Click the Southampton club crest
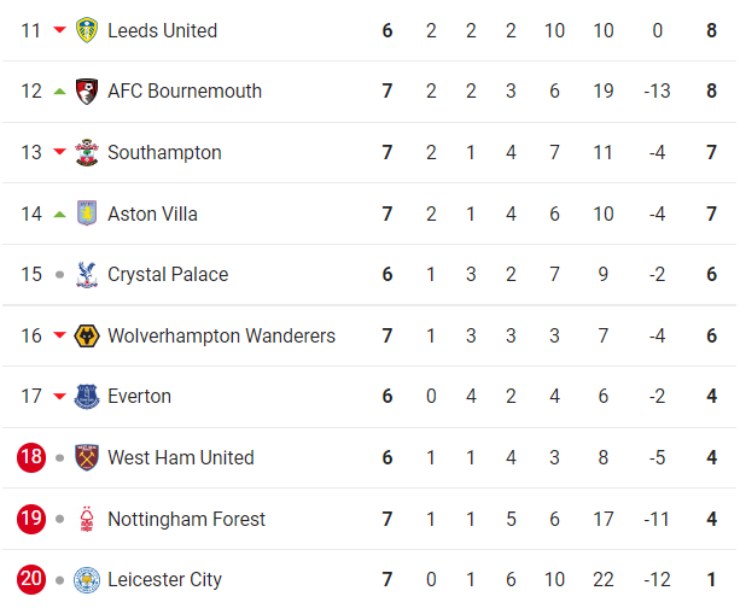Image resolution: width=740 pixels, height=614 pixels. point(87,152)
